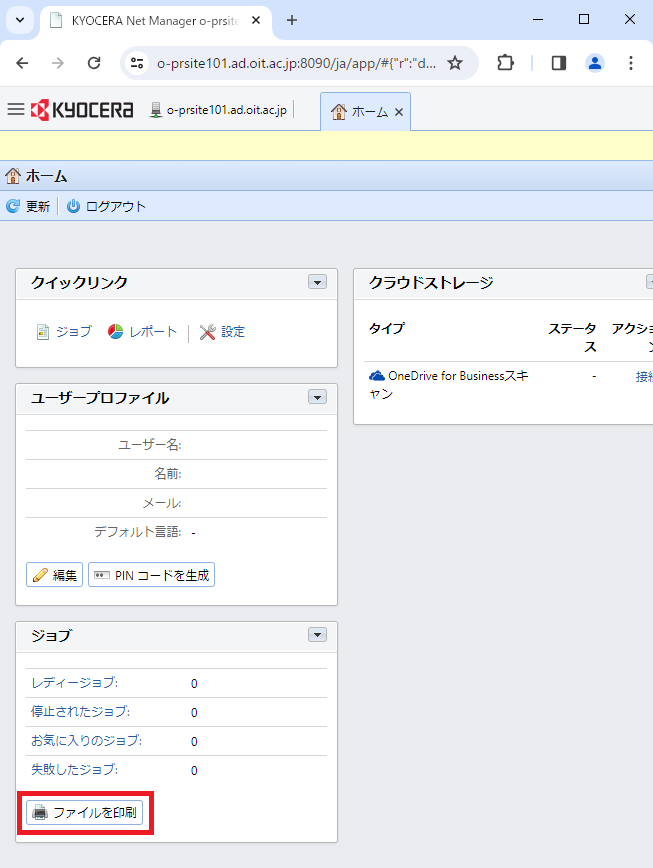Click ログアウト to log out

[x=106, y=206]
